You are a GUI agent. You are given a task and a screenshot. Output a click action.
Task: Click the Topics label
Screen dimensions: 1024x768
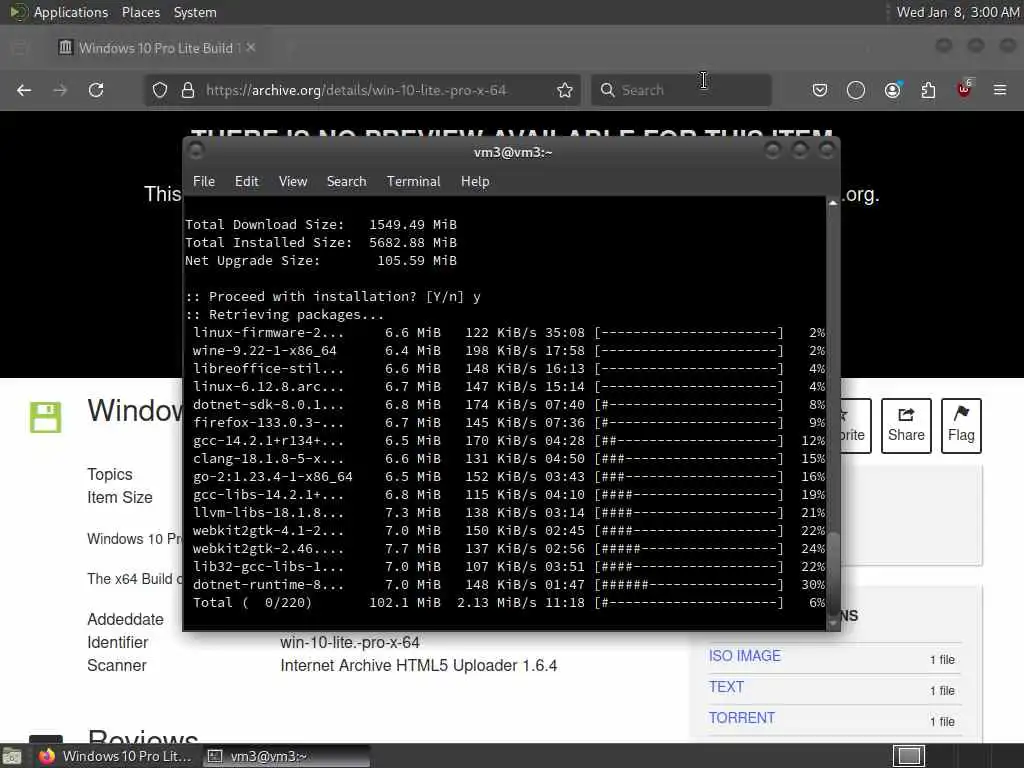[110, 474]
